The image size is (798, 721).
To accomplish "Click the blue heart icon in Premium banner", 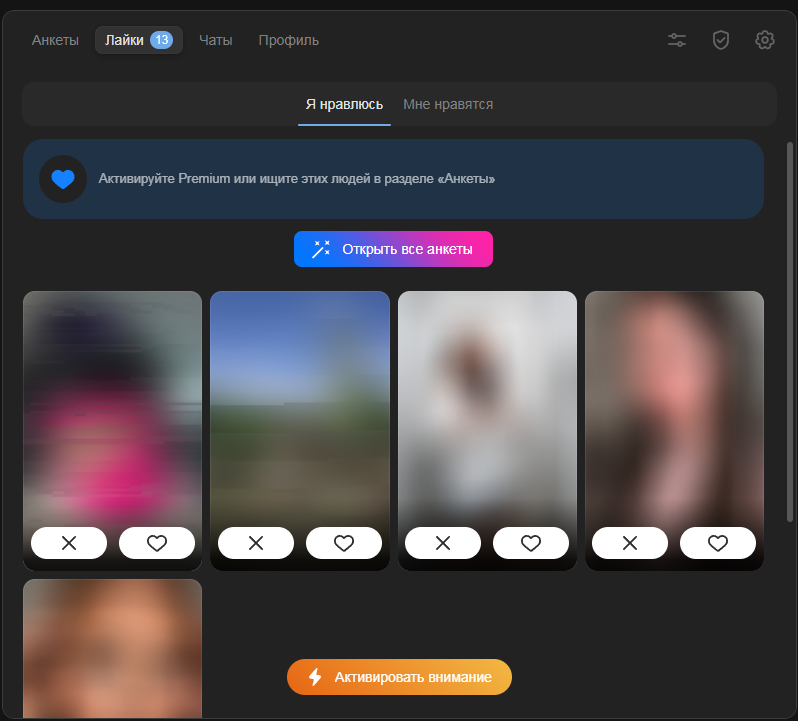I will coord(63,179).
